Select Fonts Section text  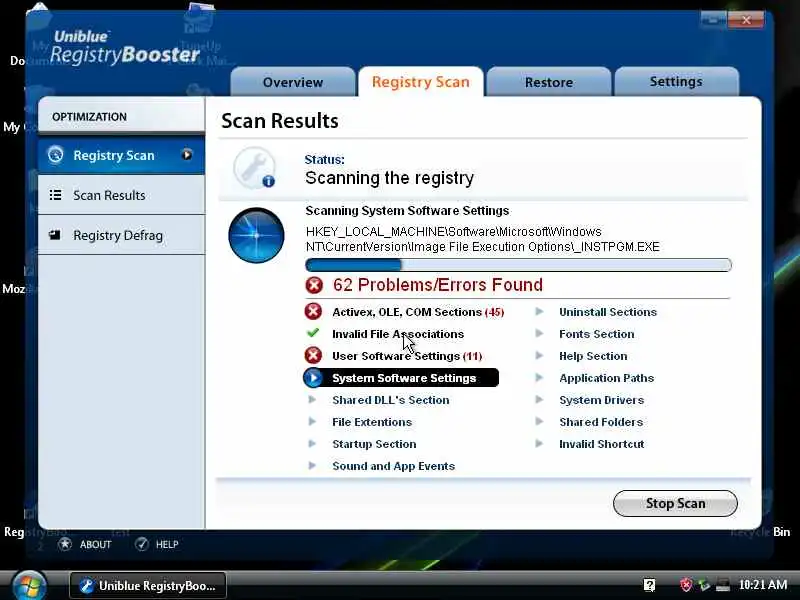tap(596, 334)
